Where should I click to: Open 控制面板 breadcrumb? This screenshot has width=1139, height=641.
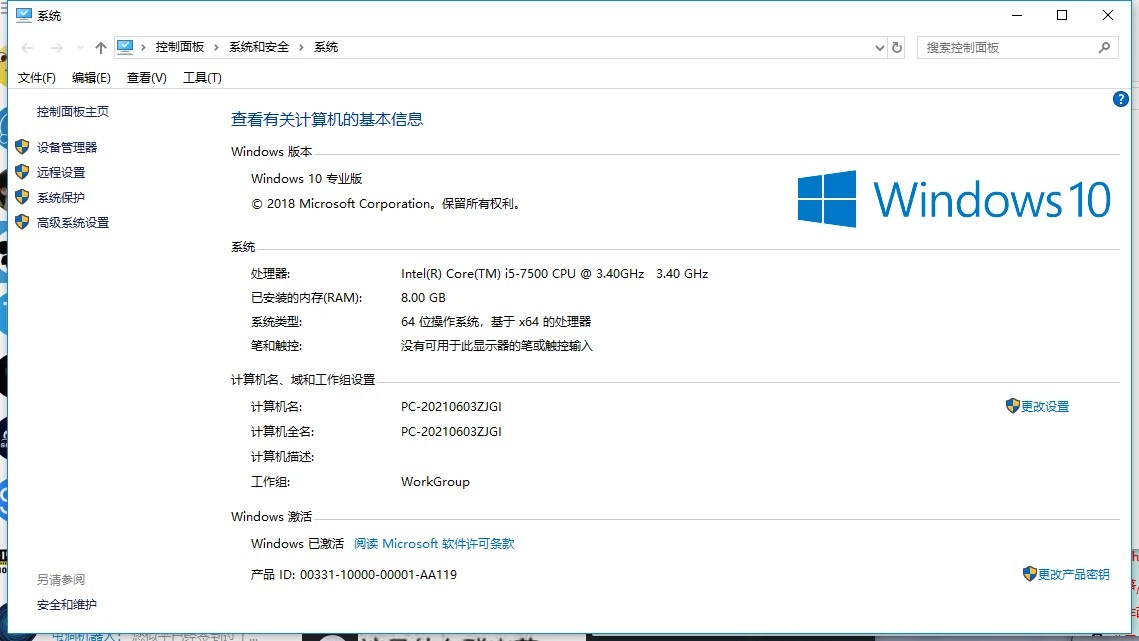179,47
